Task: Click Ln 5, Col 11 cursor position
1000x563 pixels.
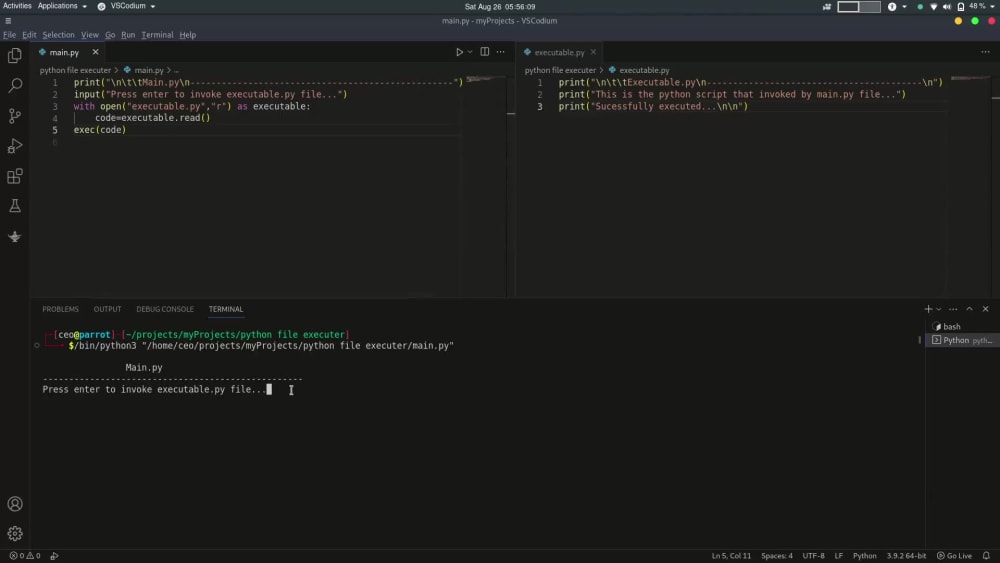Action: coord(731,555)
